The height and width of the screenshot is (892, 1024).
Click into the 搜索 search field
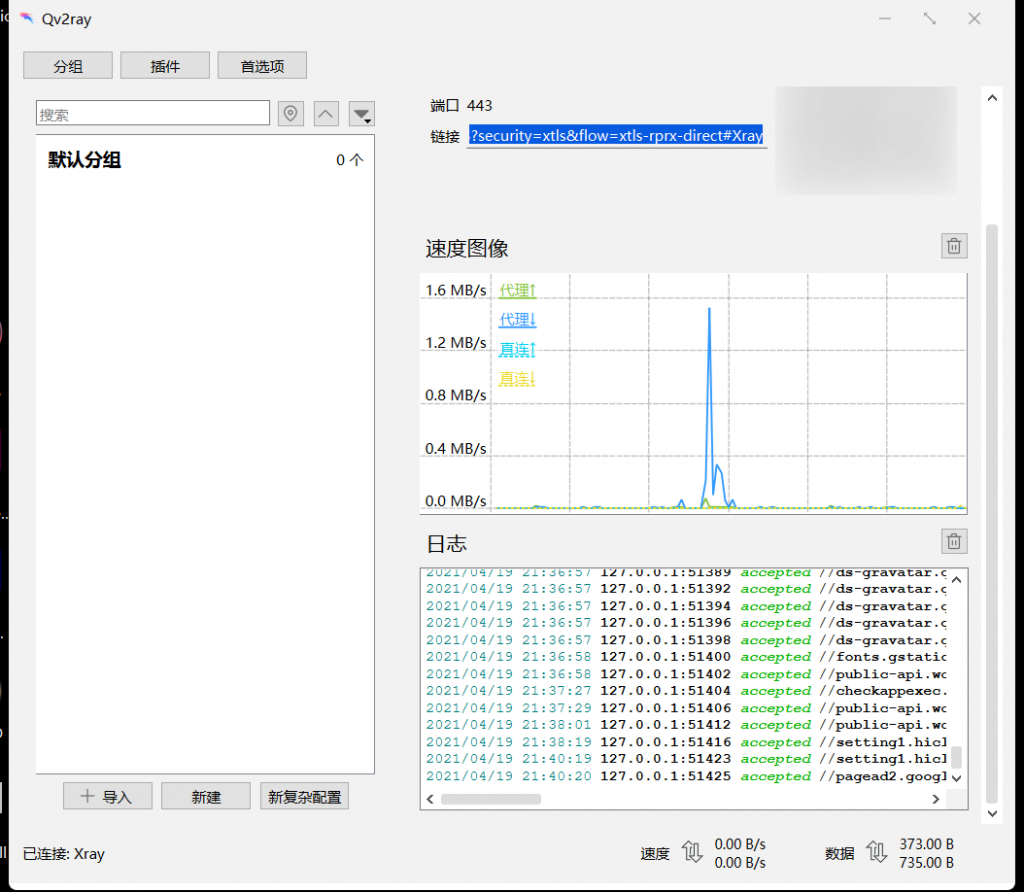pos(152,114)
